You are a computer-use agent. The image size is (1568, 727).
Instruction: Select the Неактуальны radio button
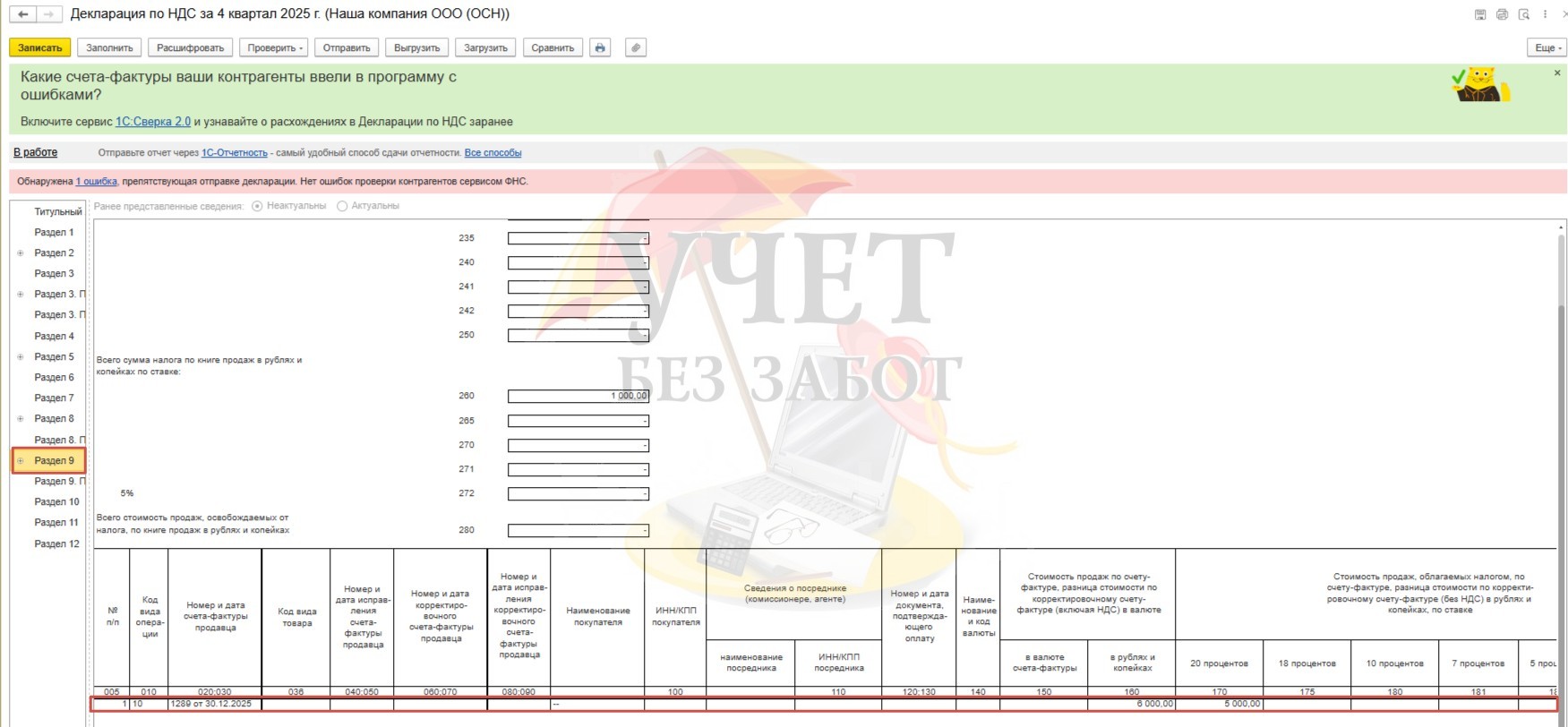point(258,206)
